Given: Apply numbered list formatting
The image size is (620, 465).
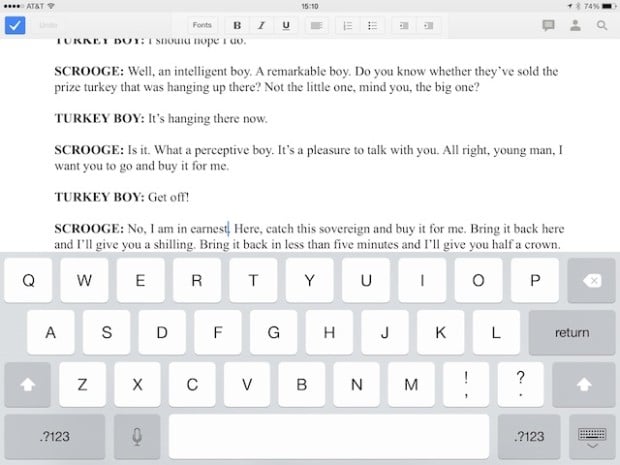Looking at the screenshot, I should pos(348,26).
